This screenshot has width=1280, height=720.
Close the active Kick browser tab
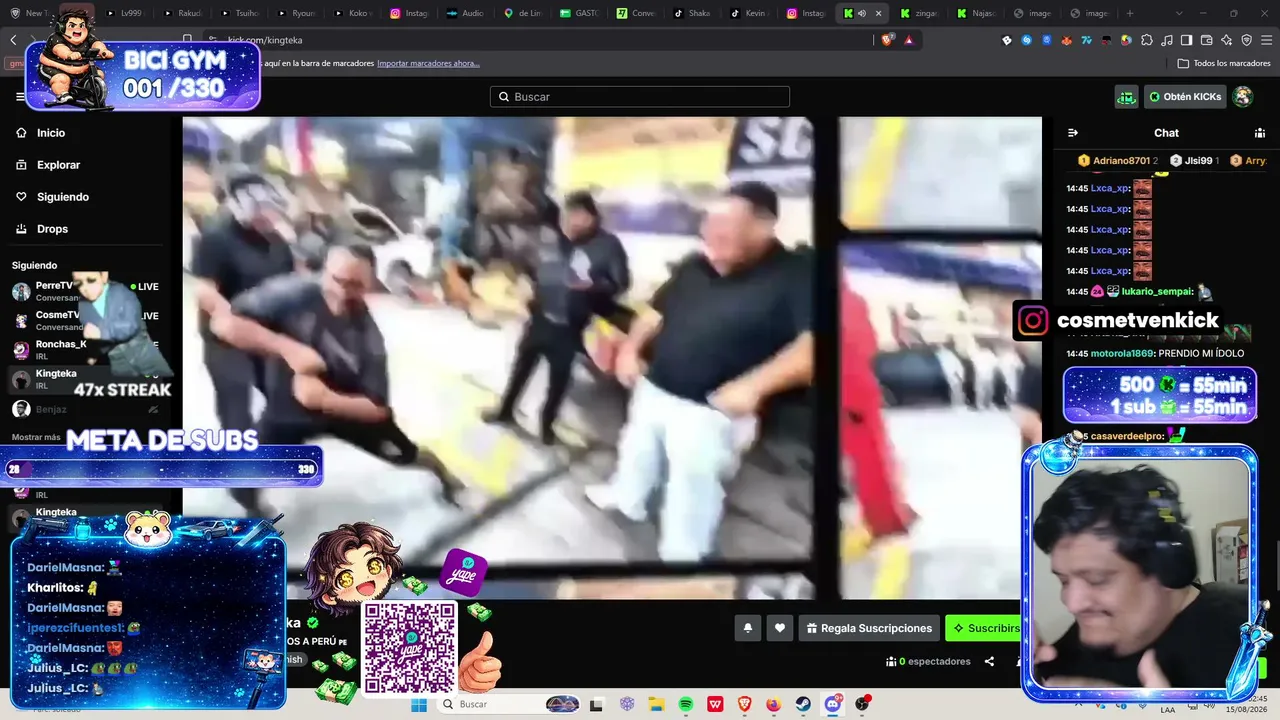[879, 14]
